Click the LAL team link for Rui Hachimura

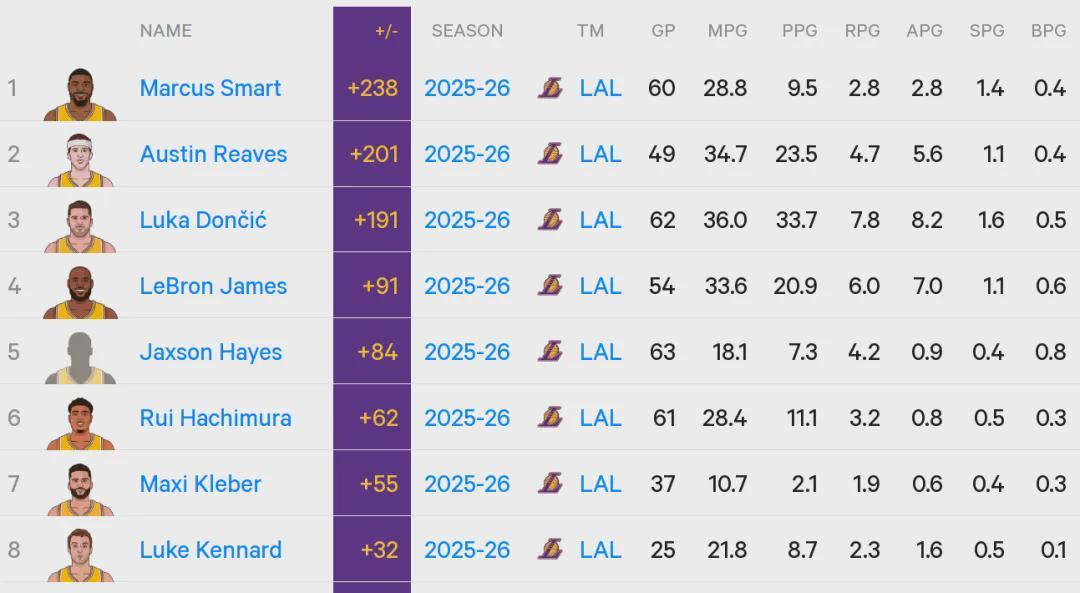click(600, 418)
